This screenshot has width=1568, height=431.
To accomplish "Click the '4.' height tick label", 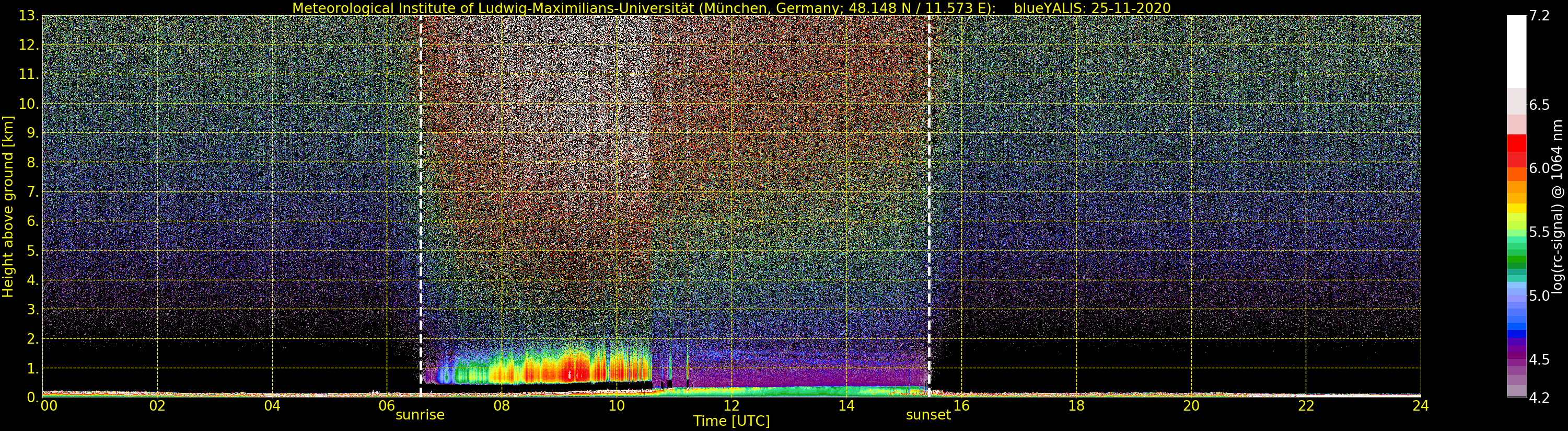I will point(32,280).
